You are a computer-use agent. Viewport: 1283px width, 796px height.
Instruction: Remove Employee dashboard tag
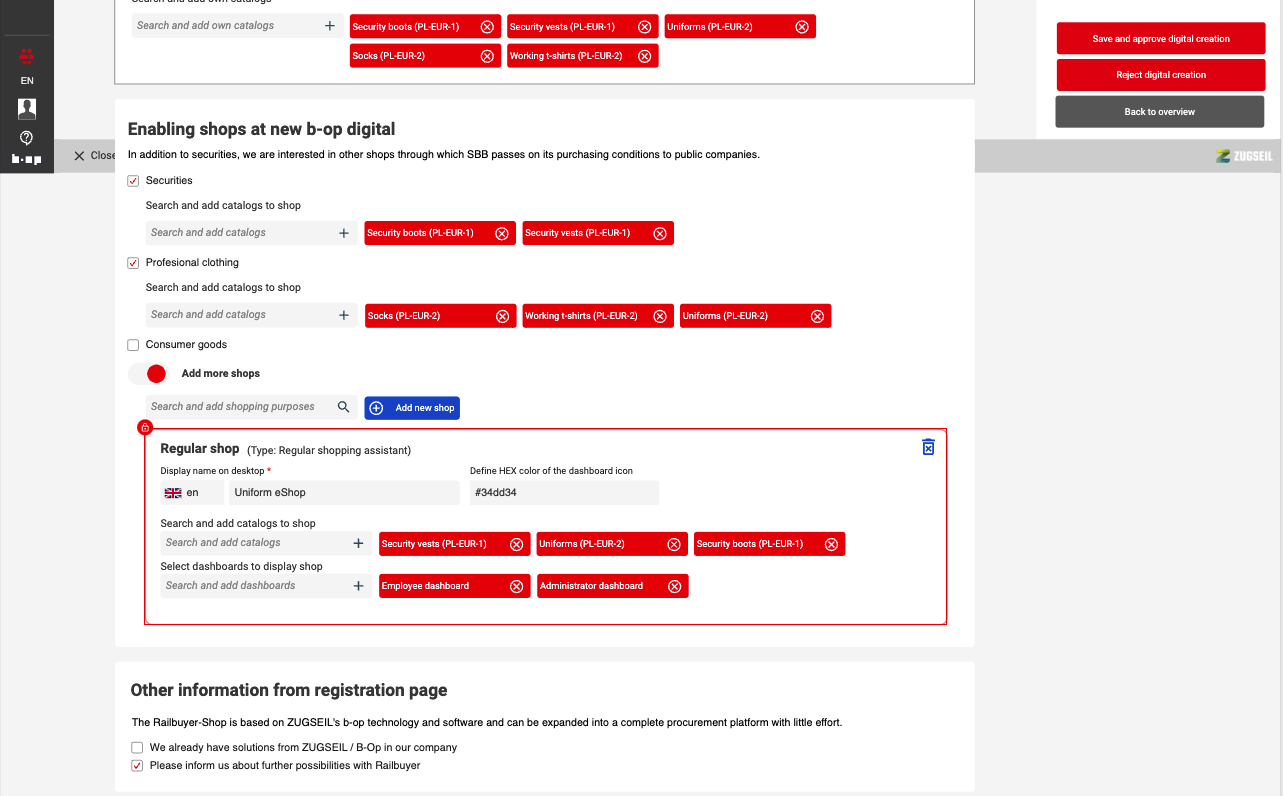tap(516, 586)
